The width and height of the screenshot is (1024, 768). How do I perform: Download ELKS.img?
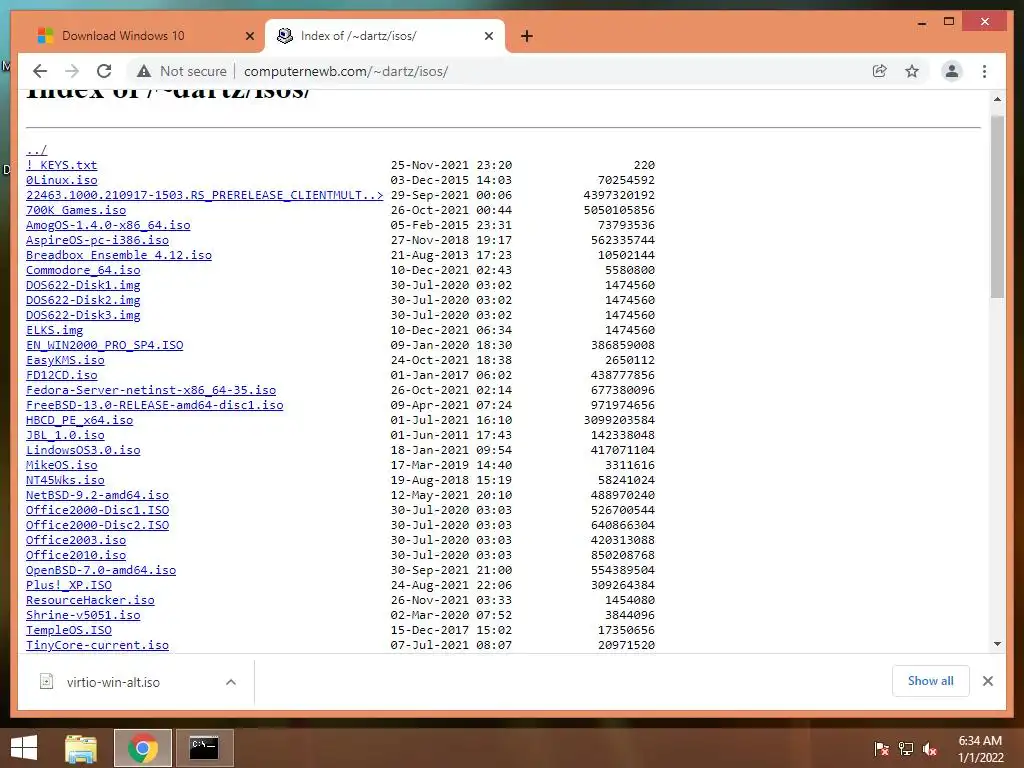(54, 330)
